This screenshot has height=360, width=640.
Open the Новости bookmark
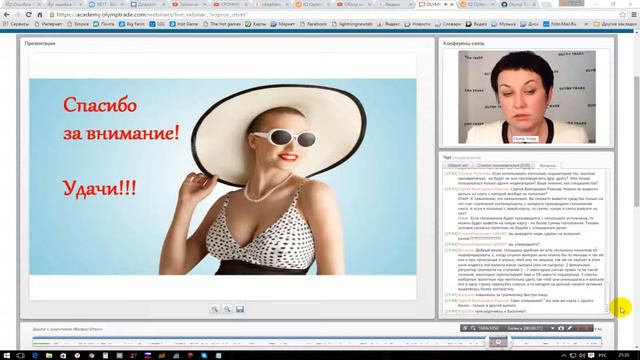(x=418, y=24)
